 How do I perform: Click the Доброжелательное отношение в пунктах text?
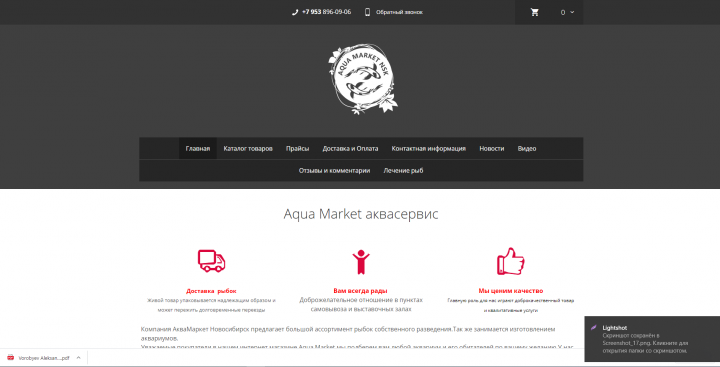pos(361,305)
